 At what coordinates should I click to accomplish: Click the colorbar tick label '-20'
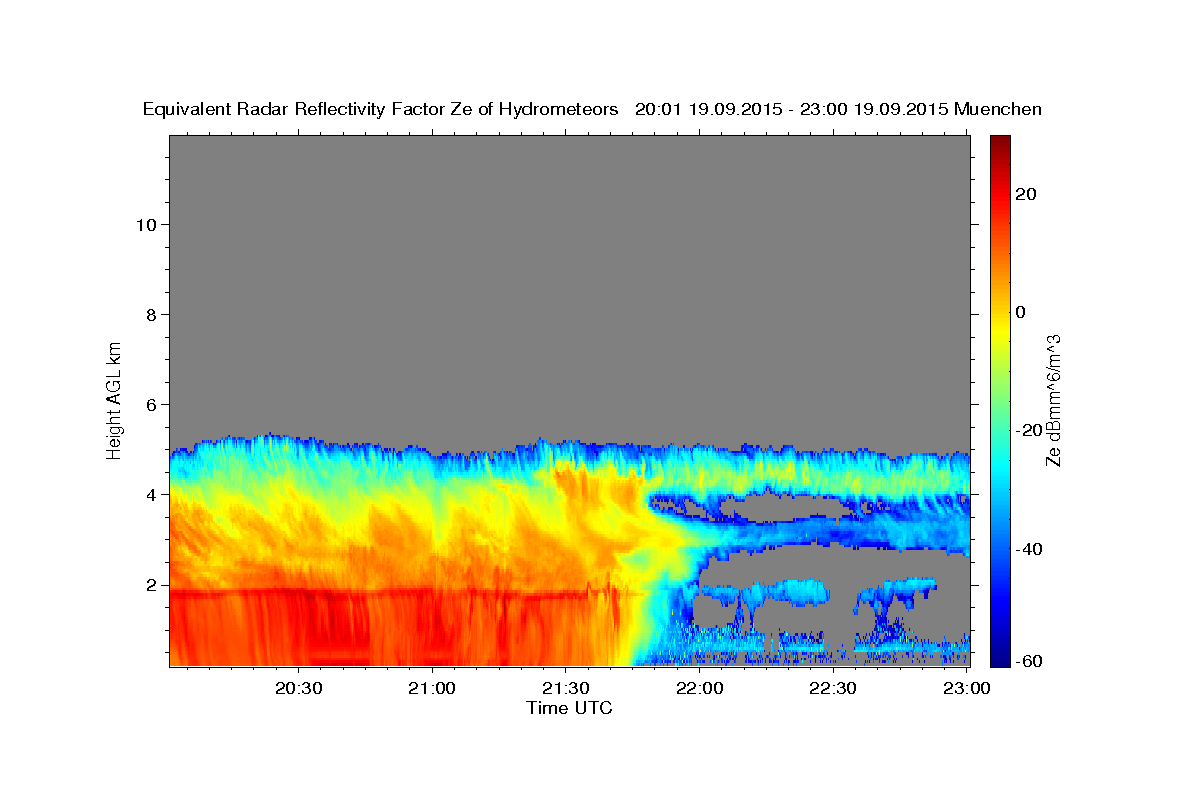[x=1028, y=430]
